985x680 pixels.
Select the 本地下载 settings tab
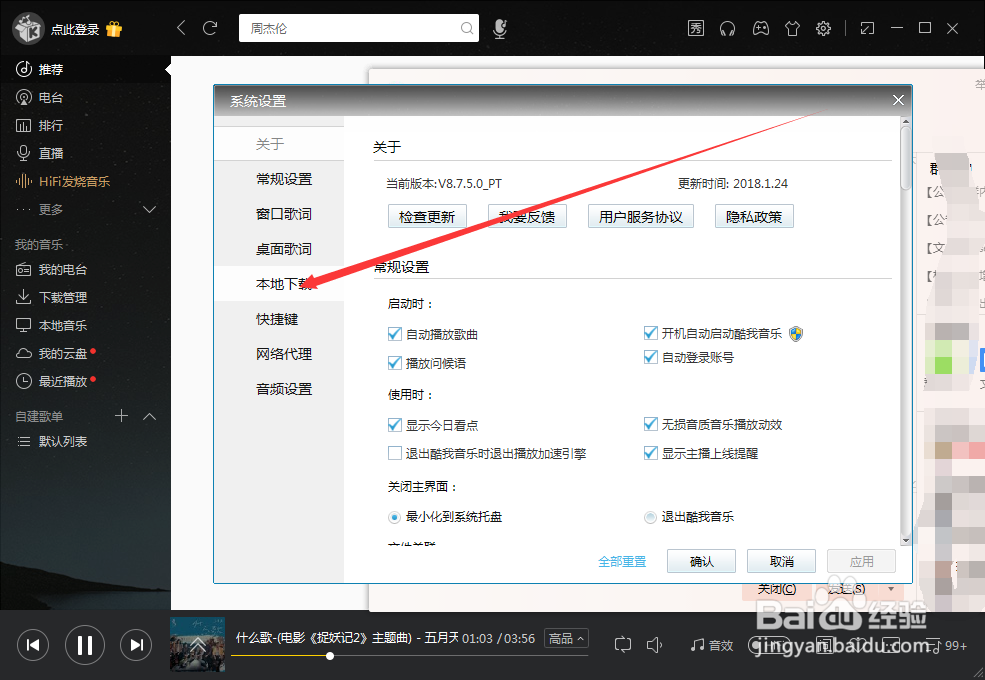point(279,284)
